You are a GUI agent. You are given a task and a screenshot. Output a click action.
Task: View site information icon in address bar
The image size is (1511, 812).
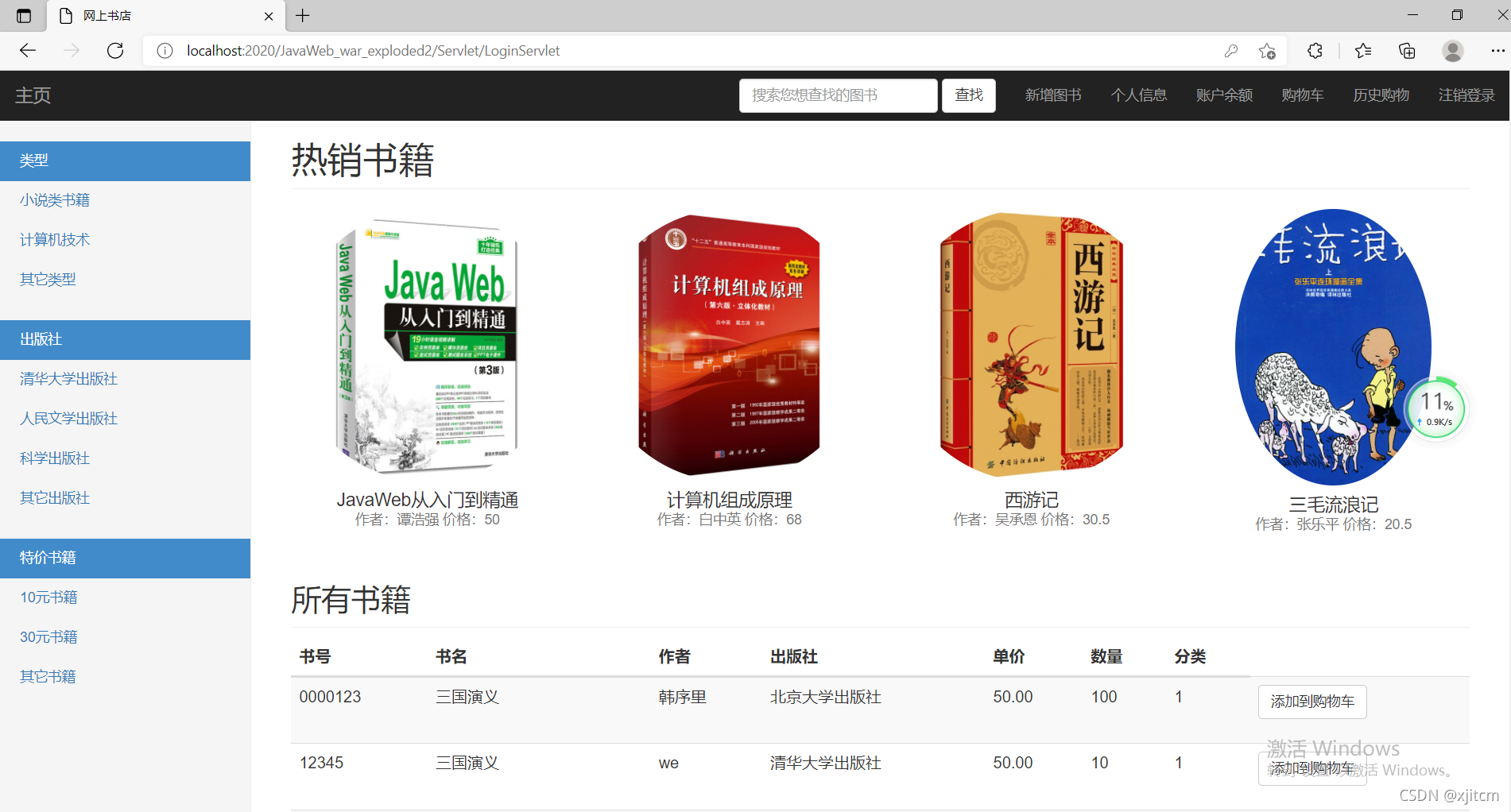[x=165, y=51]
